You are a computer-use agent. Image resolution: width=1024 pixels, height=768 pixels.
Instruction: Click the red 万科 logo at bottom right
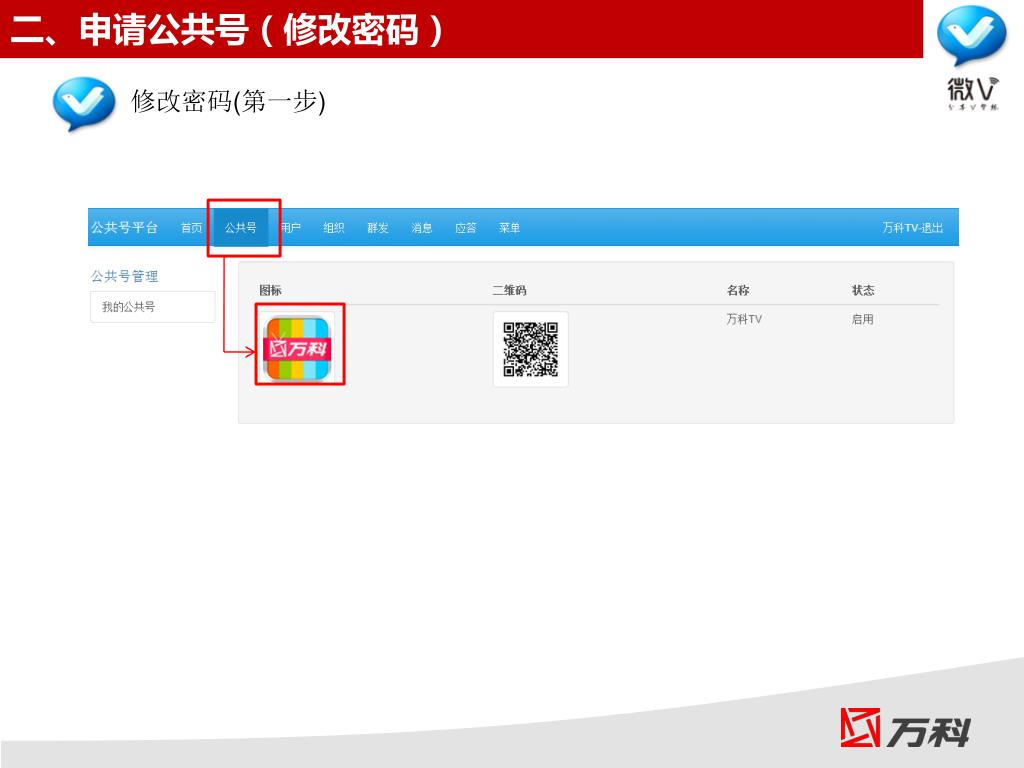(x=905, y=728)
